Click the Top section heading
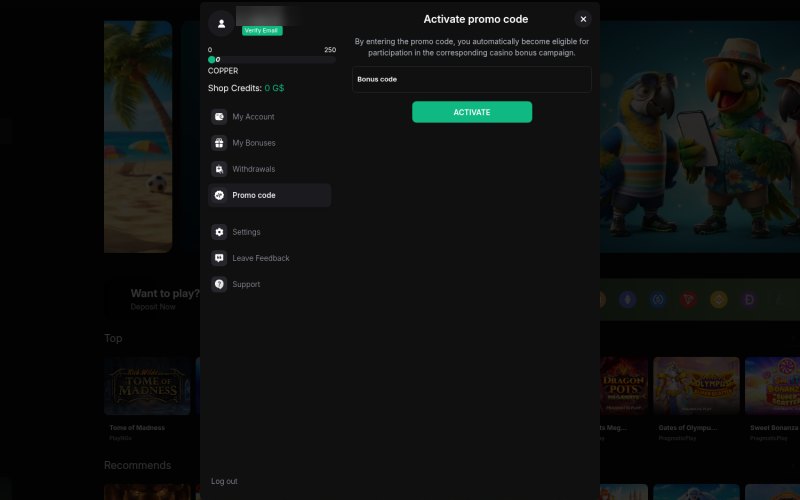800x500 pixels. [113, 338]
